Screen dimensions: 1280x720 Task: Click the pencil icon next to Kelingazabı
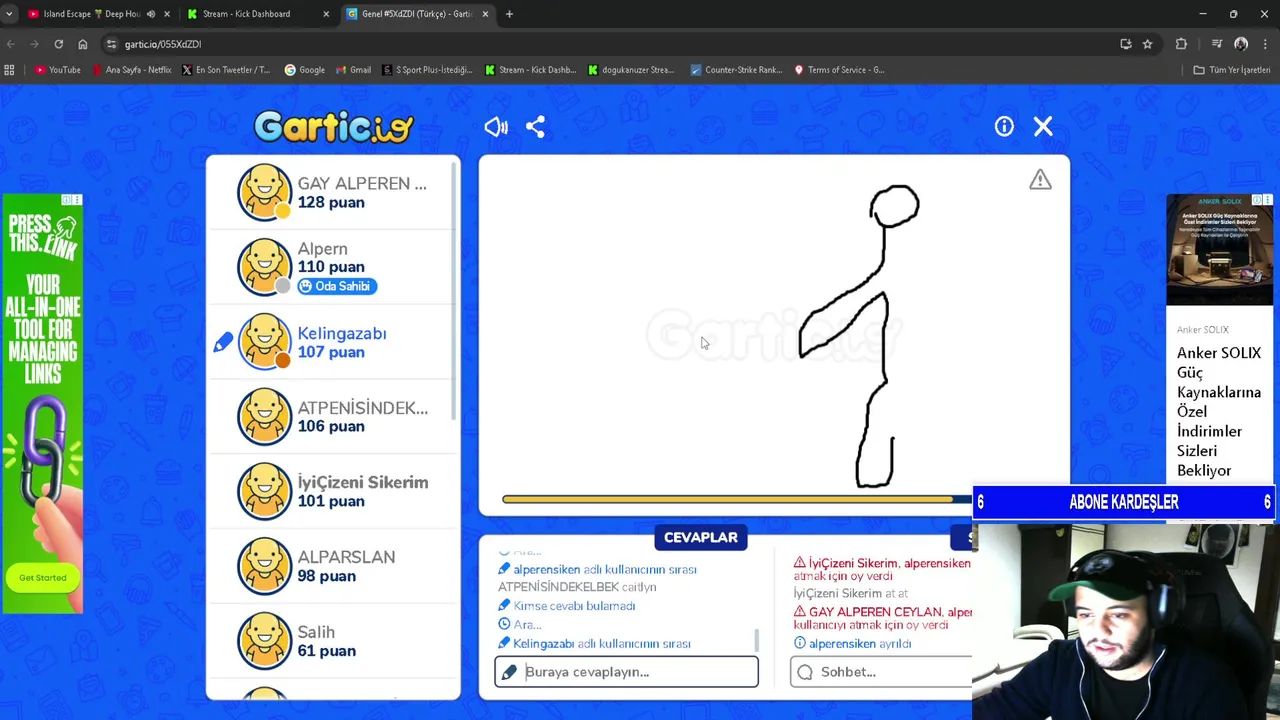(x=222, y=343)
